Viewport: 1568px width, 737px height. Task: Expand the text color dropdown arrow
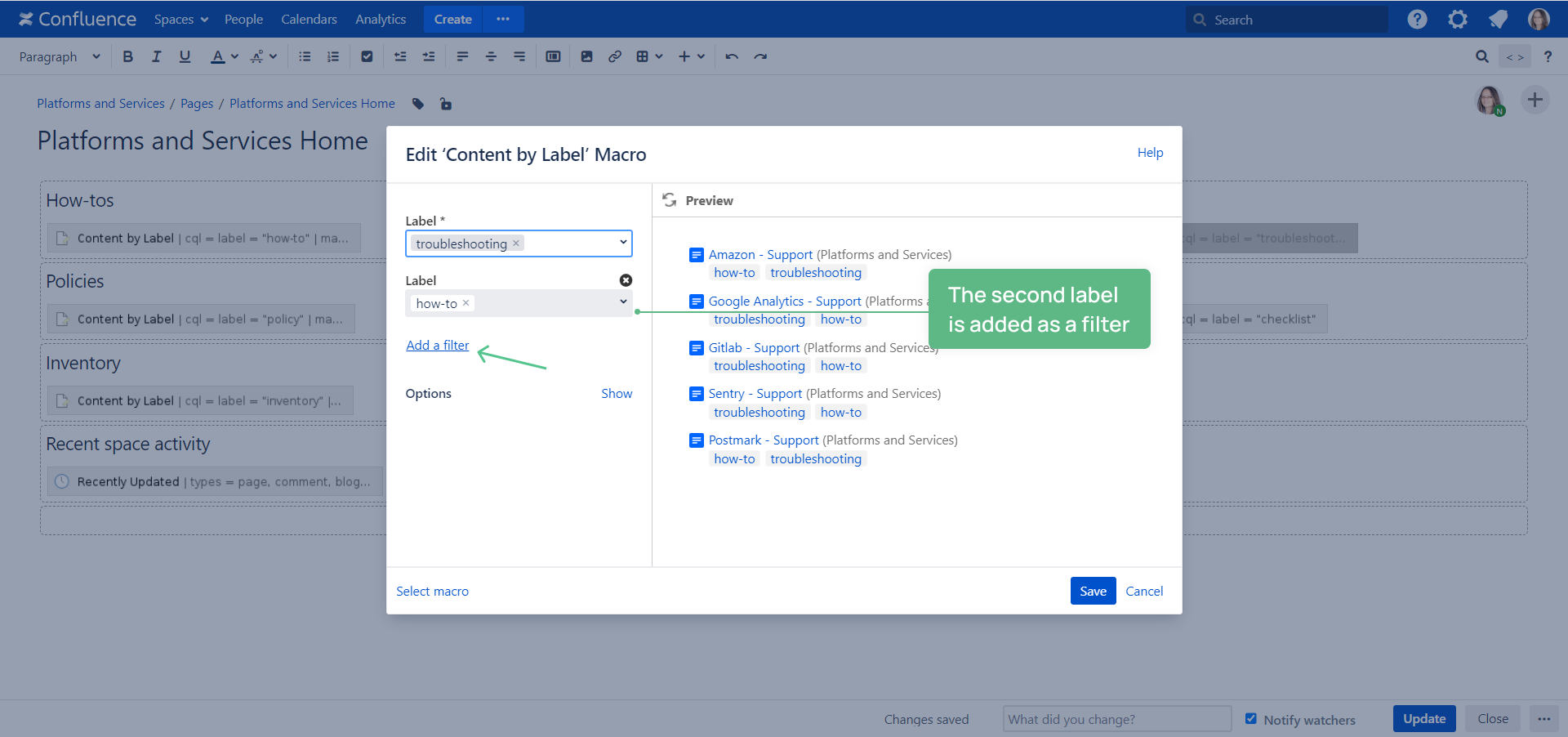234,56
